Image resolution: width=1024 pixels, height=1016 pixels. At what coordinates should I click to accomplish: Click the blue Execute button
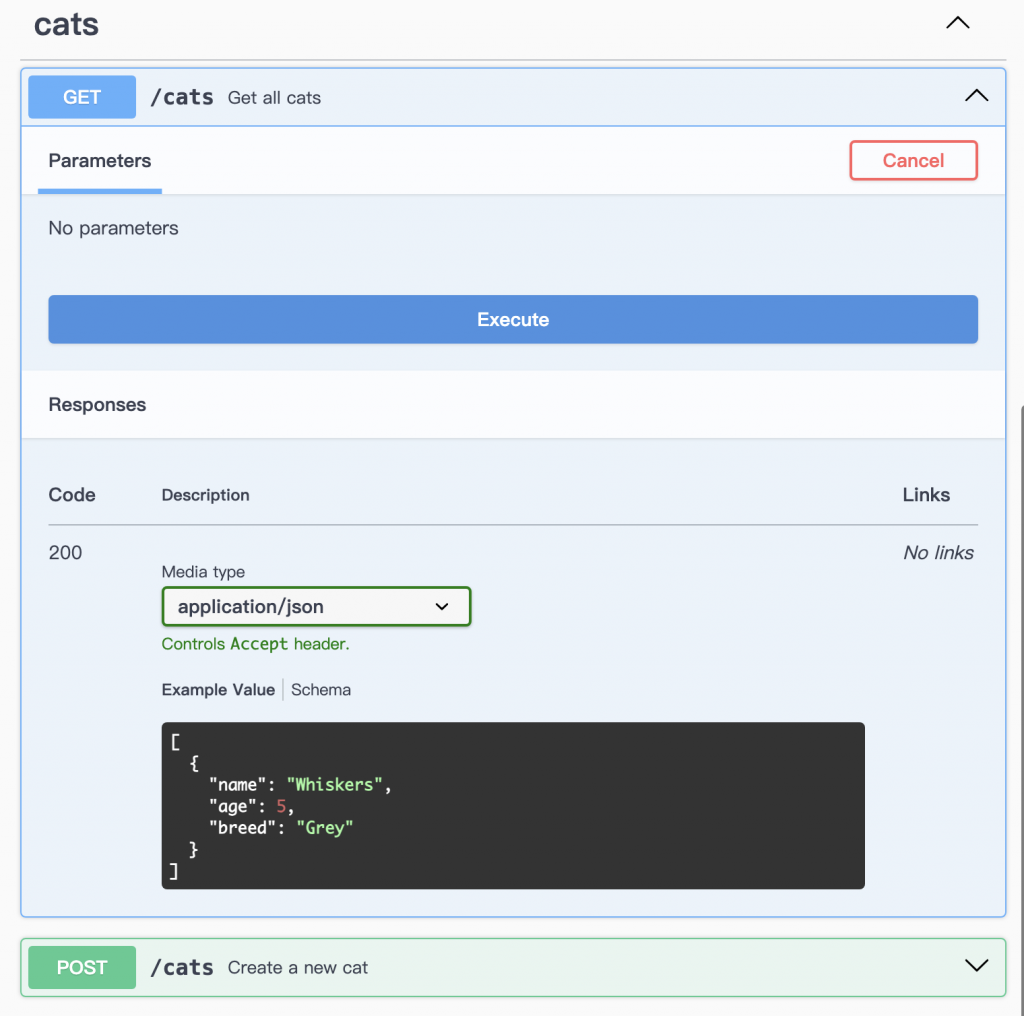click(x=513, y=320)
